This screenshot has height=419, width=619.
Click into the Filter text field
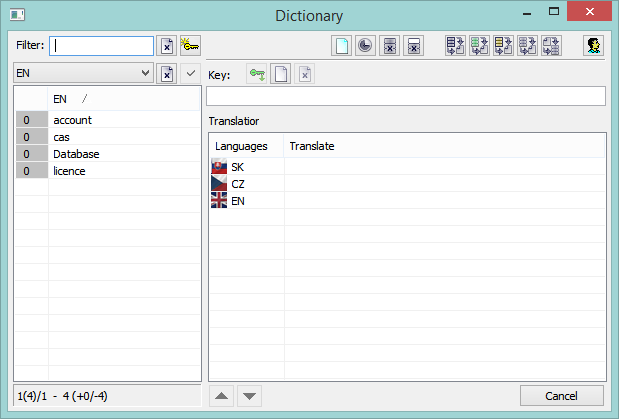click(x=102, y=46)
